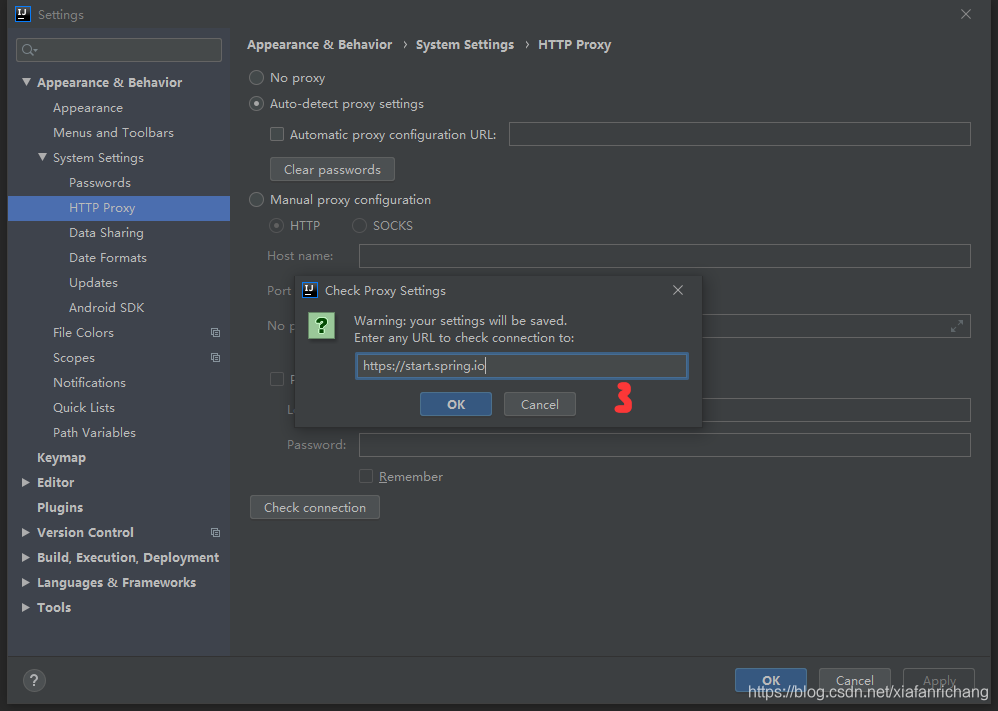
Task: Select the HTTP Proxy tree item
Action: [x=119, y=208]
